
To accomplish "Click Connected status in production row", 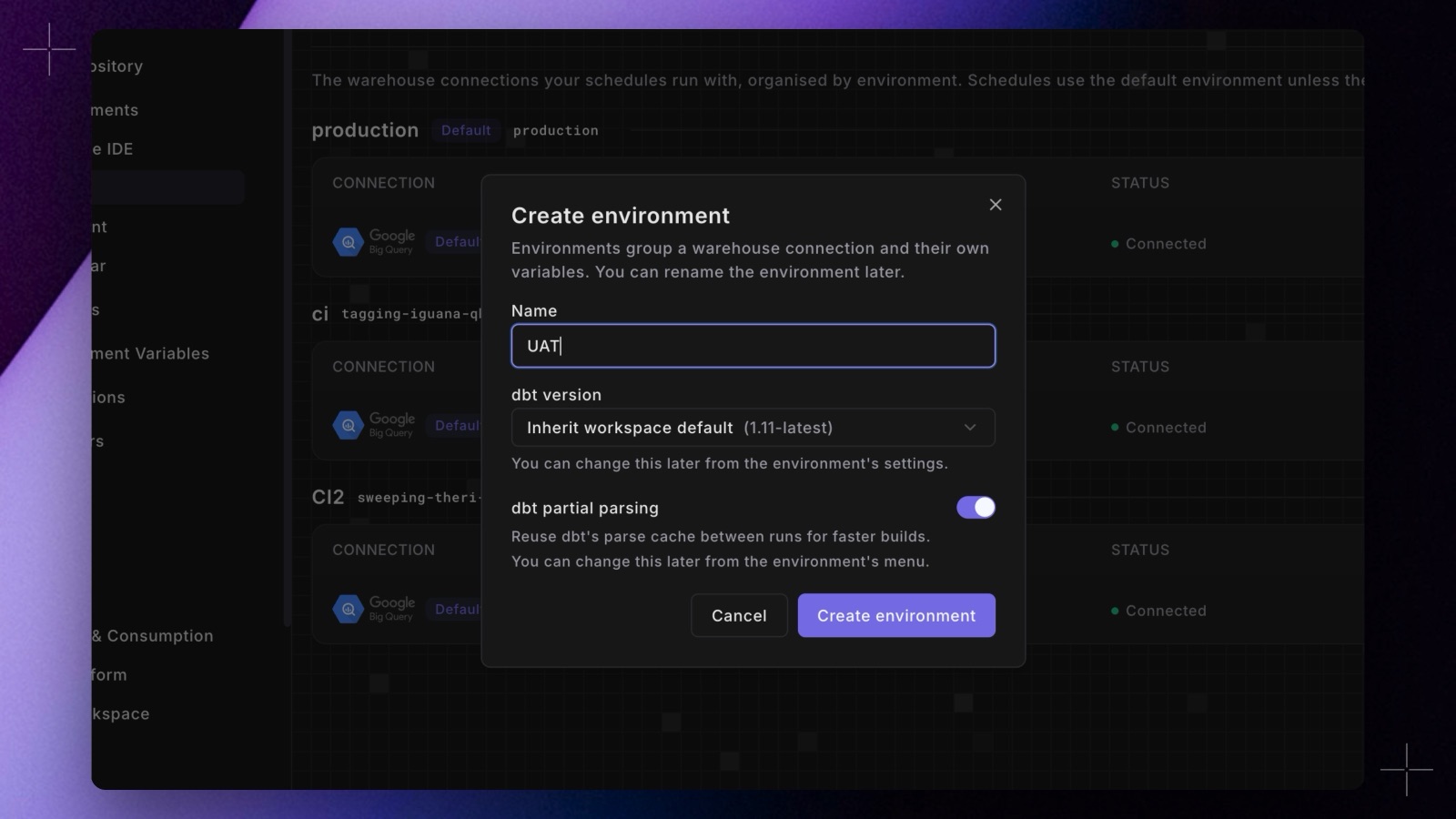I will point(1158,244).
